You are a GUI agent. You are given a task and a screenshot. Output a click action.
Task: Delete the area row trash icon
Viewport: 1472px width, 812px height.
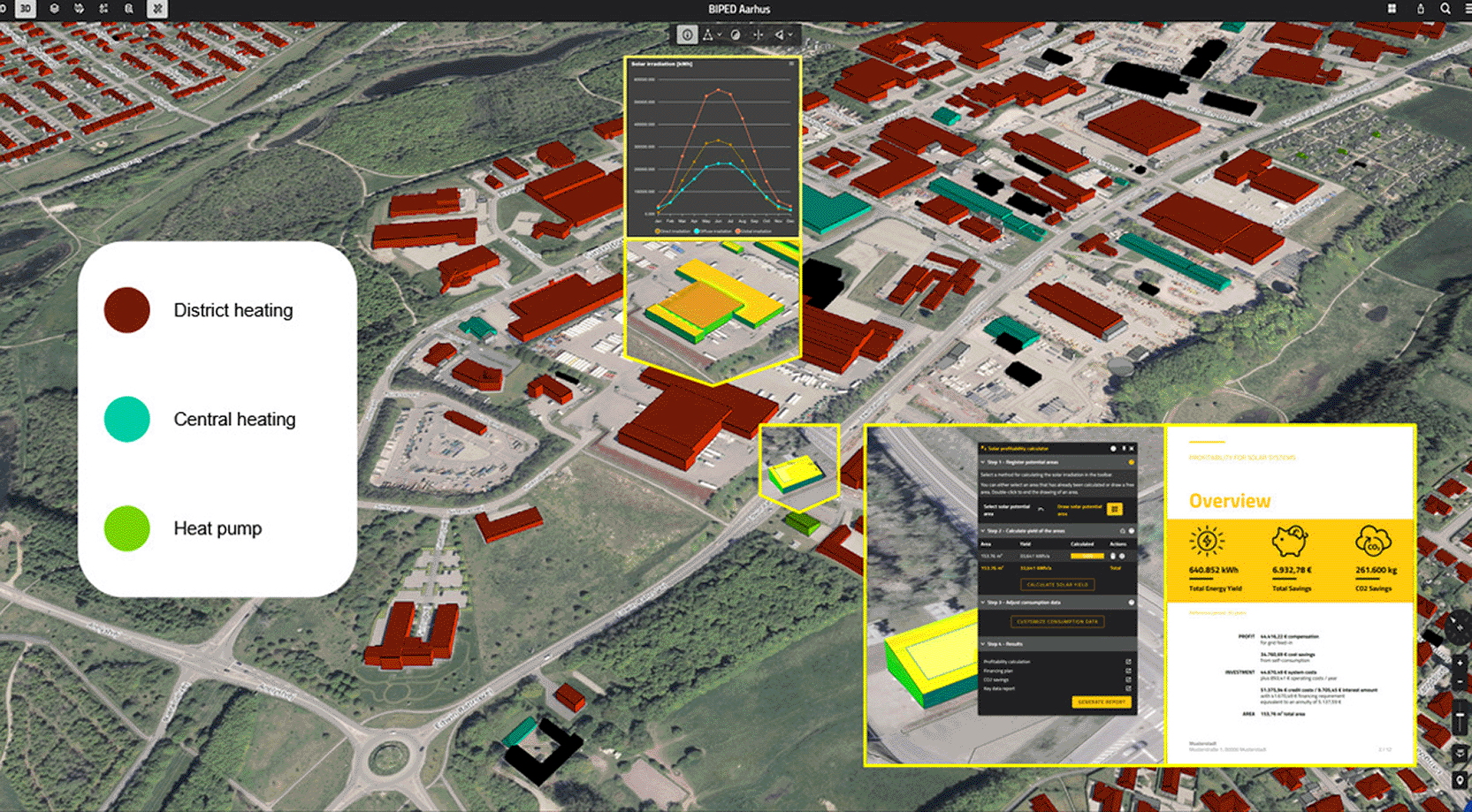1113,557
